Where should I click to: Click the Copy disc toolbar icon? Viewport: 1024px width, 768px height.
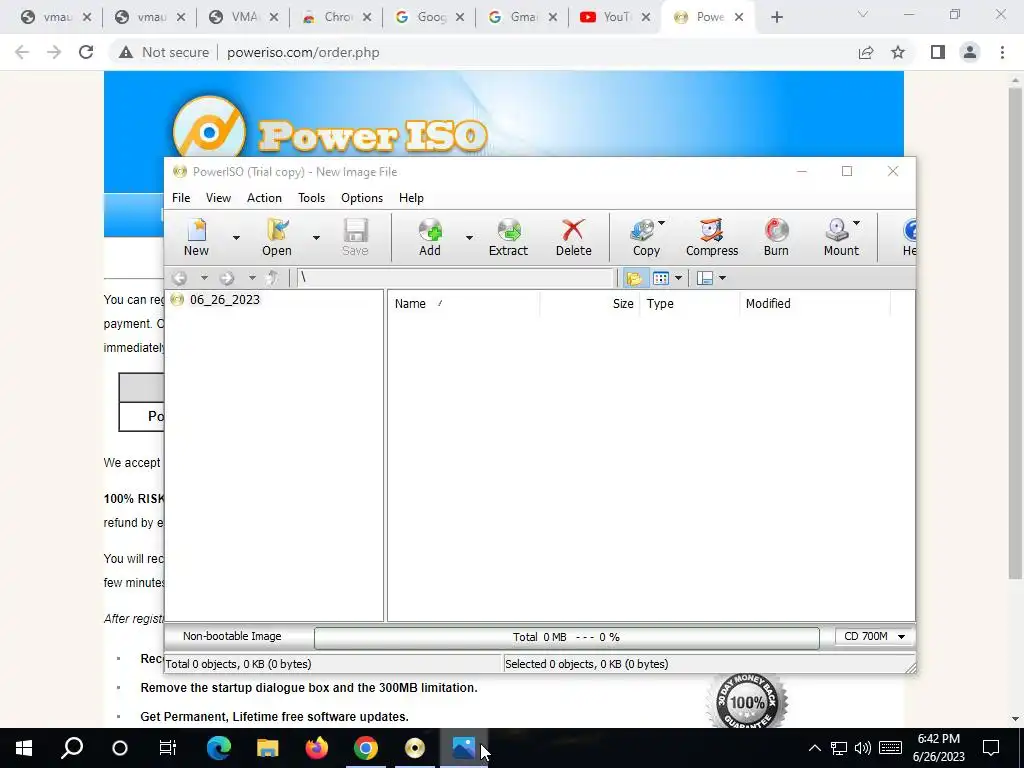coord(646,237)
